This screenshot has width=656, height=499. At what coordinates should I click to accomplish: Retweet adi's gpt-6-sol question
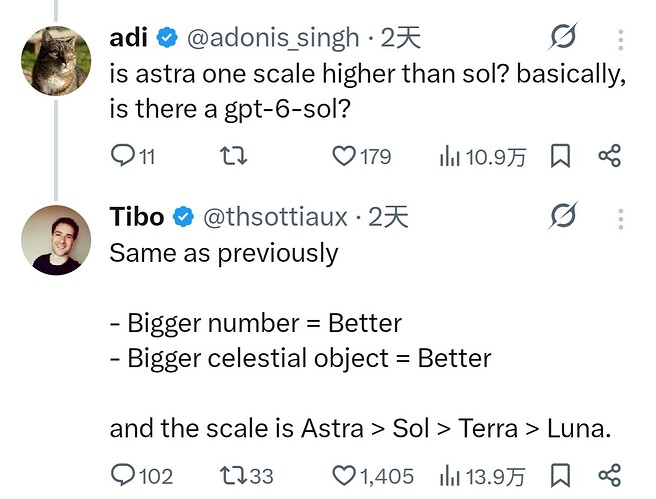[x=233, y=156]
